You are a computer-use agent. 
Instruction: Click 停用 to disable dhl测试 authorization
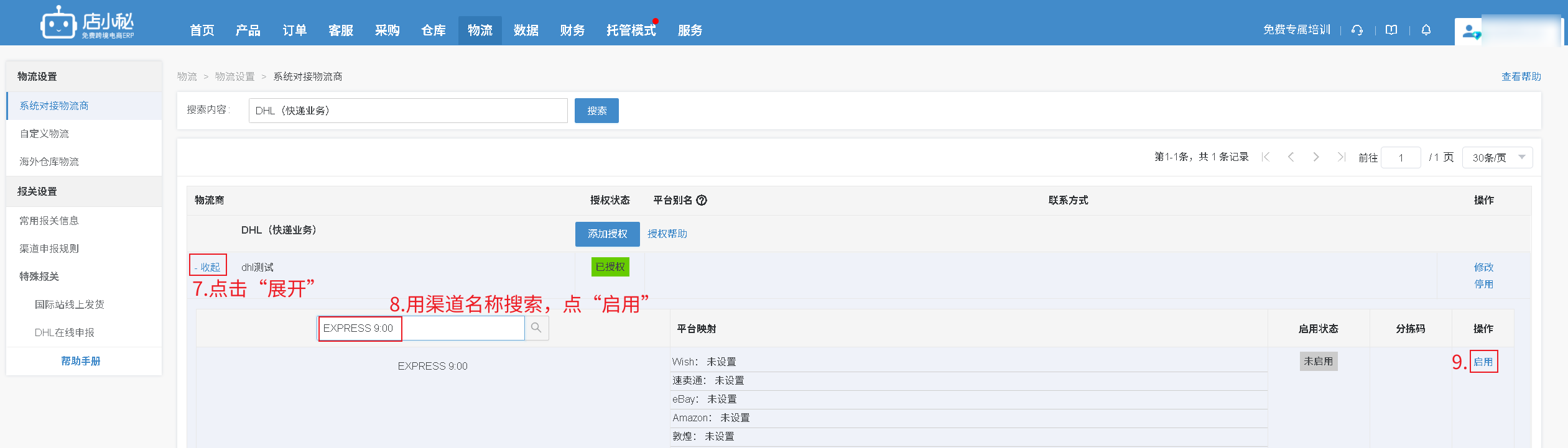click(x=1483, y=284)
